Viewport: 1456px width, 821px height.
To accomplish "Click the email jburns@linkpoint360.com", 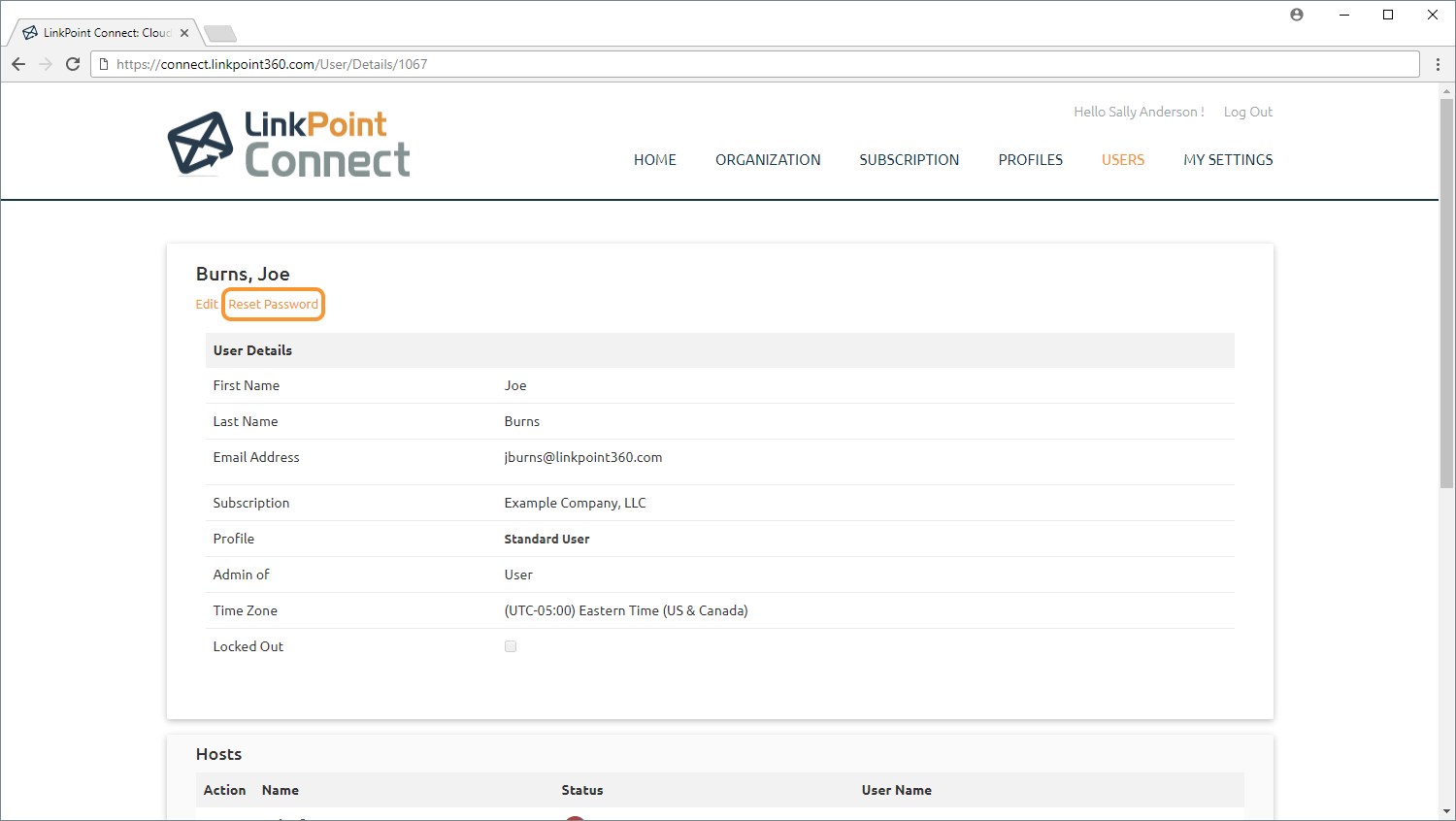I will 583,457.
